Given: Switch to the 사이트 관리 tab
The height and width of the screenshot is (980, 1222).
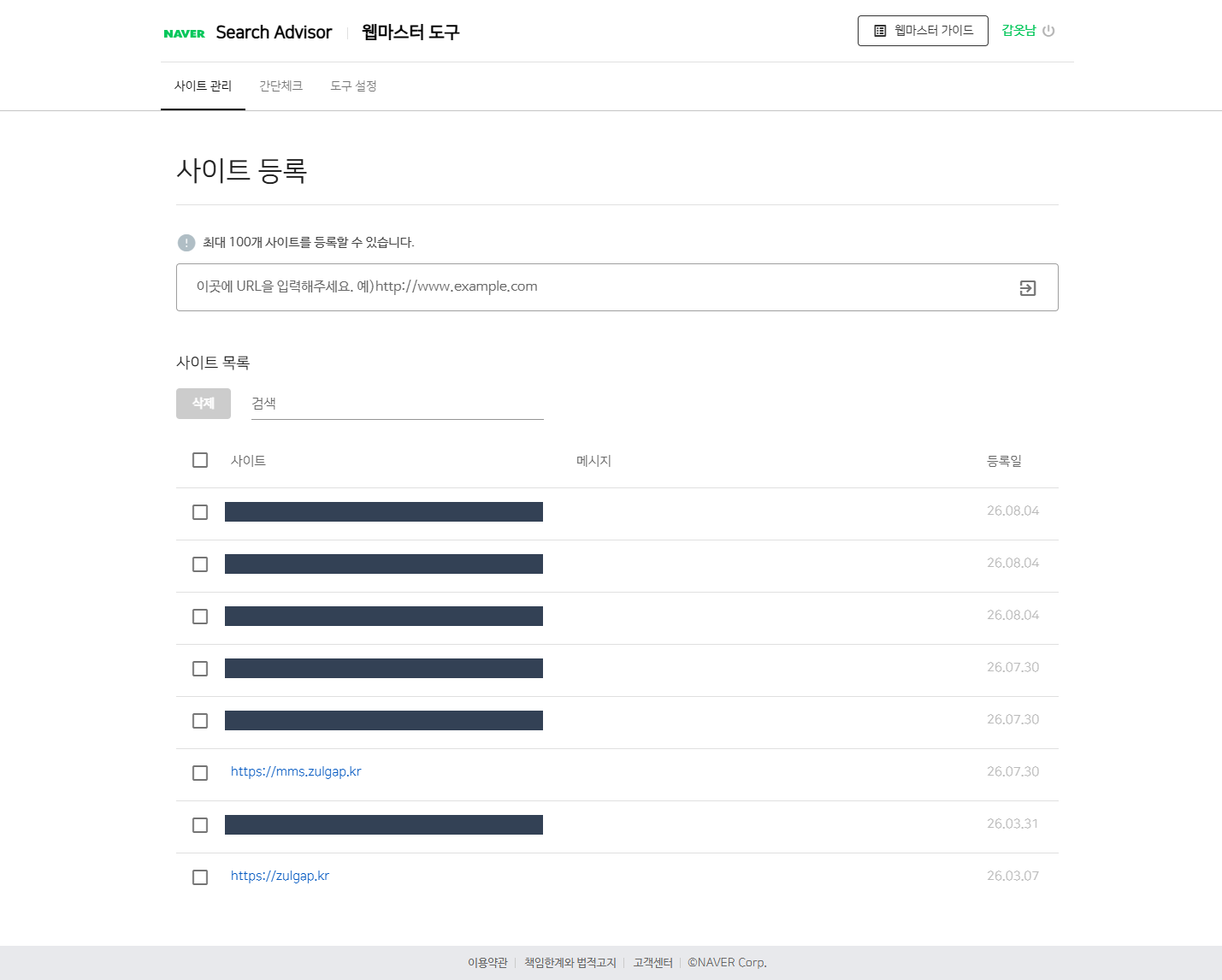Looking at the screenshot, I should (203, 86).
